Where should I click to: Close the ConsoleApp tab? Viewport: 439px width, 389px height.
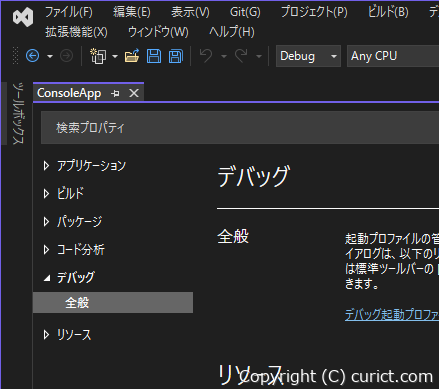(x=134, y=93)
